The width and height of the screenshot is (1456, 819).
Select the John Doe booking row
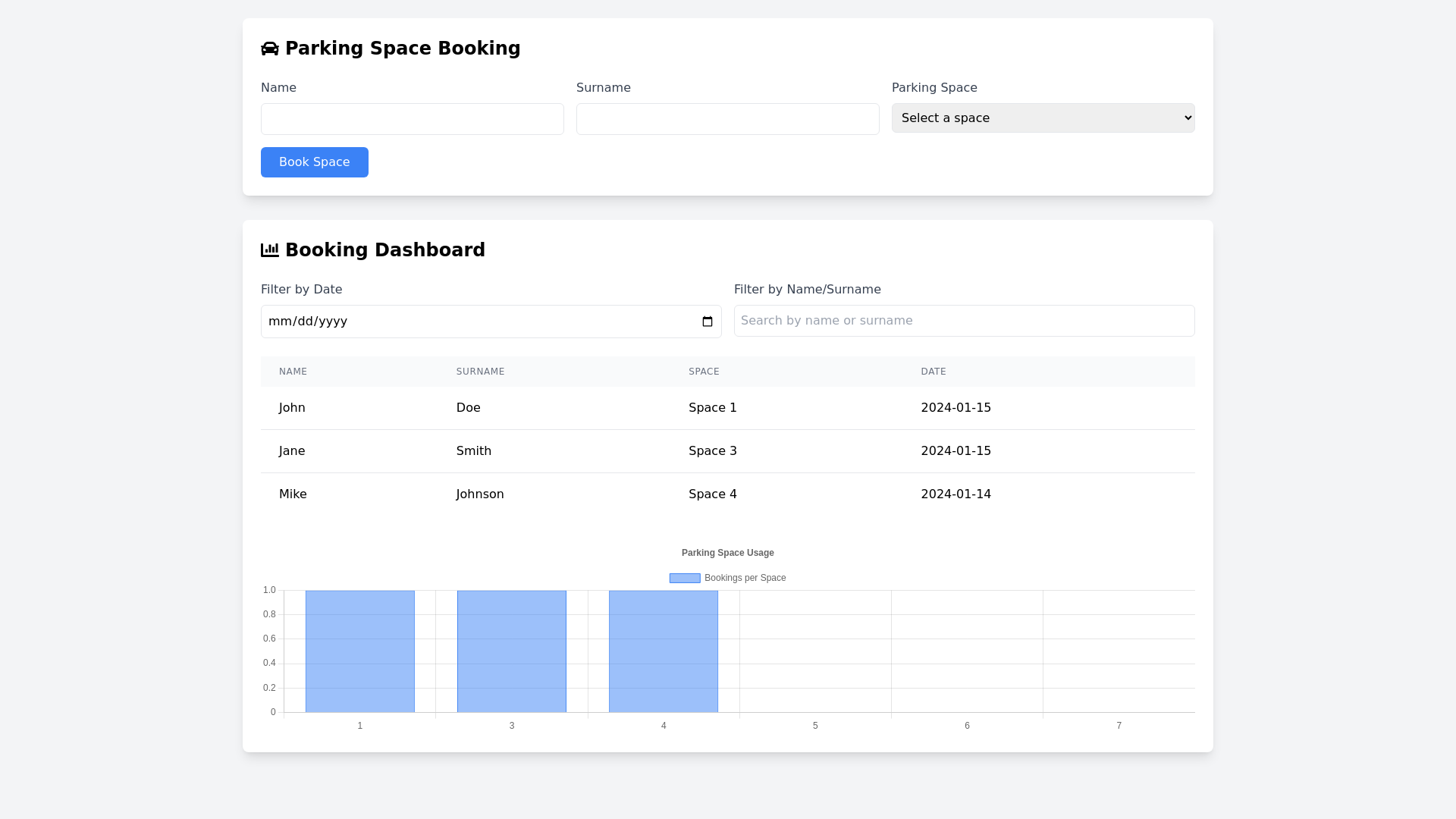[x=727, y=408]
